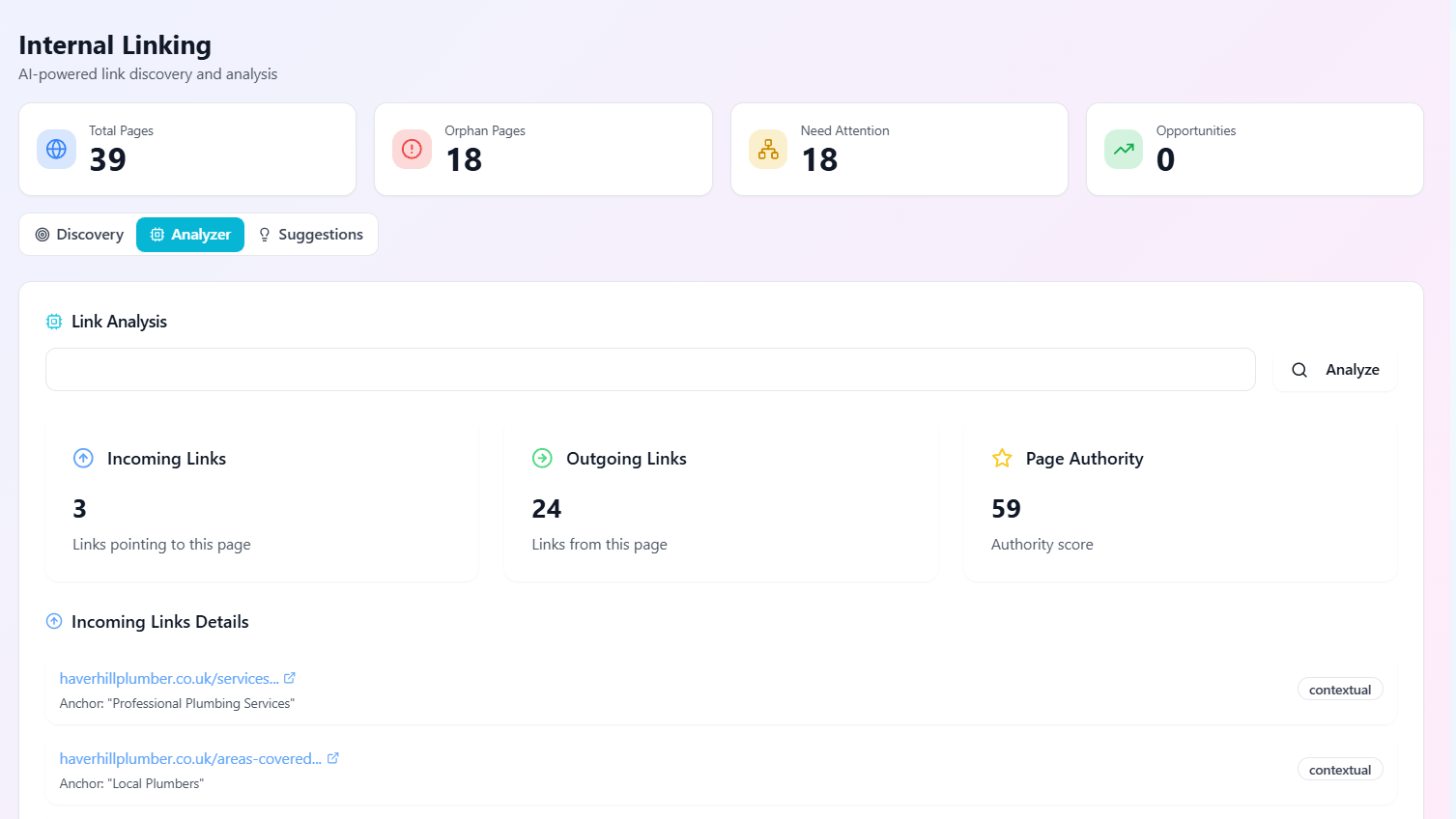Open the haverhillplumber.co.uk/services link
1456x819 pixels.
[x=166, y=677]
